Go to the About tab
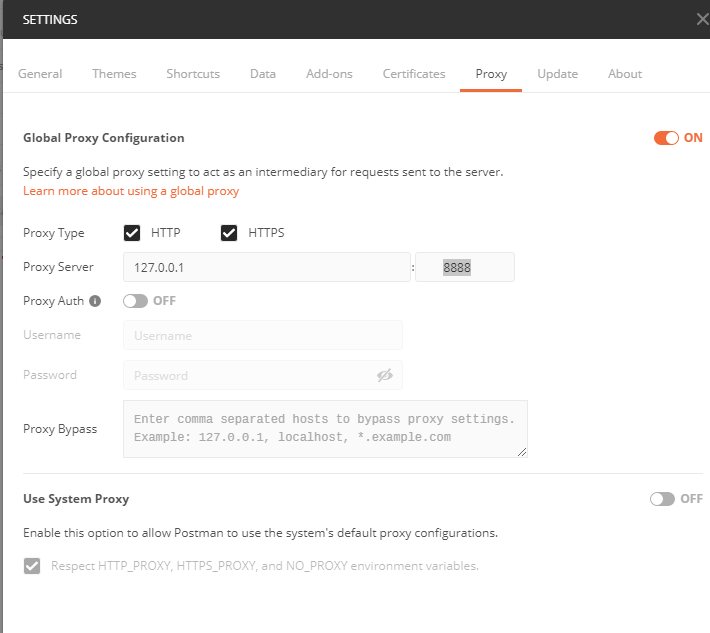The image size is (710, 633). pos(625,74)
